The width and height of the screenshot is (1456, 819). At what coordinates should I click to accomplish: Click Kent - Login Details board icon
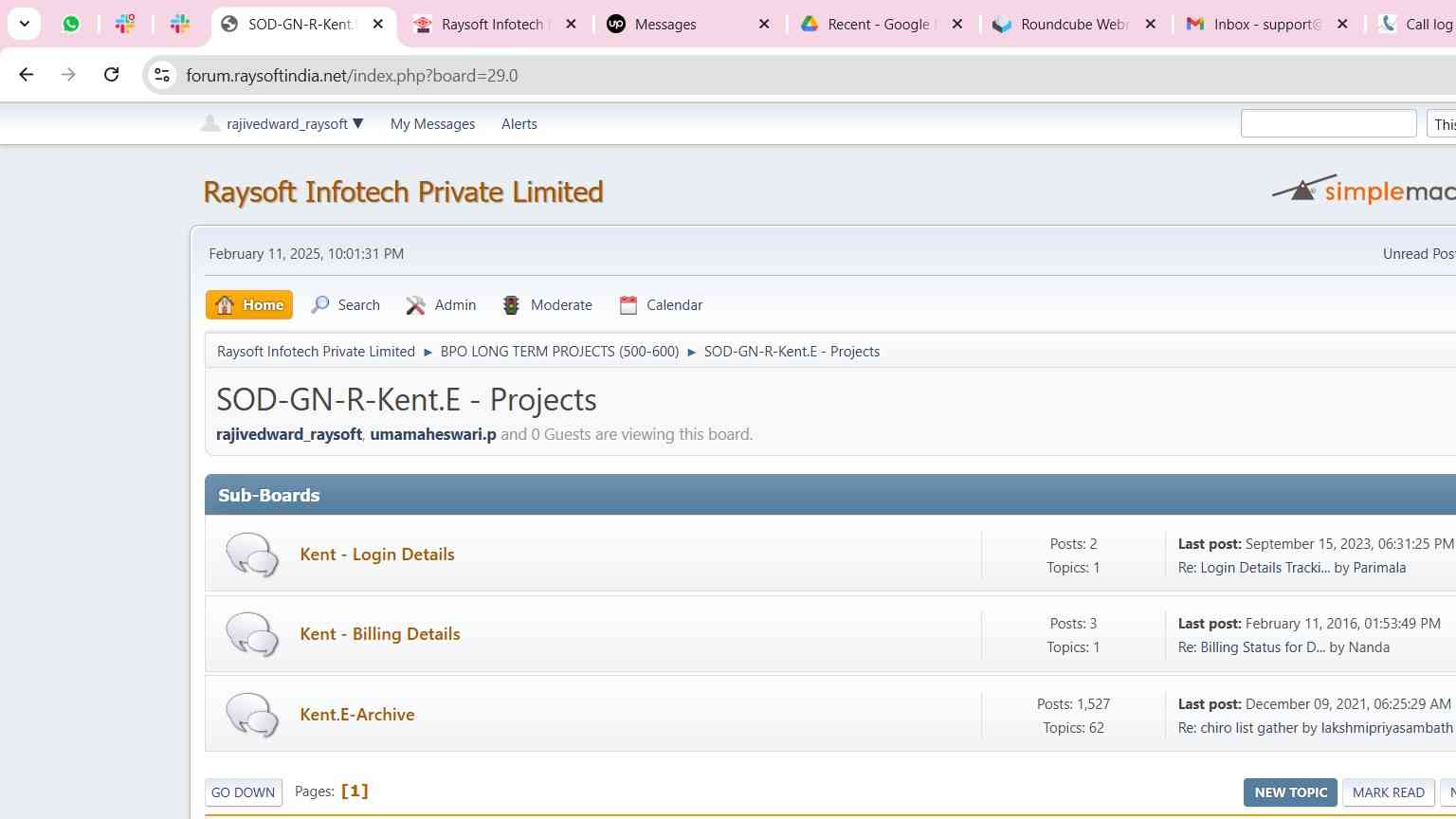pyautogui.click(x=252, y=555)
